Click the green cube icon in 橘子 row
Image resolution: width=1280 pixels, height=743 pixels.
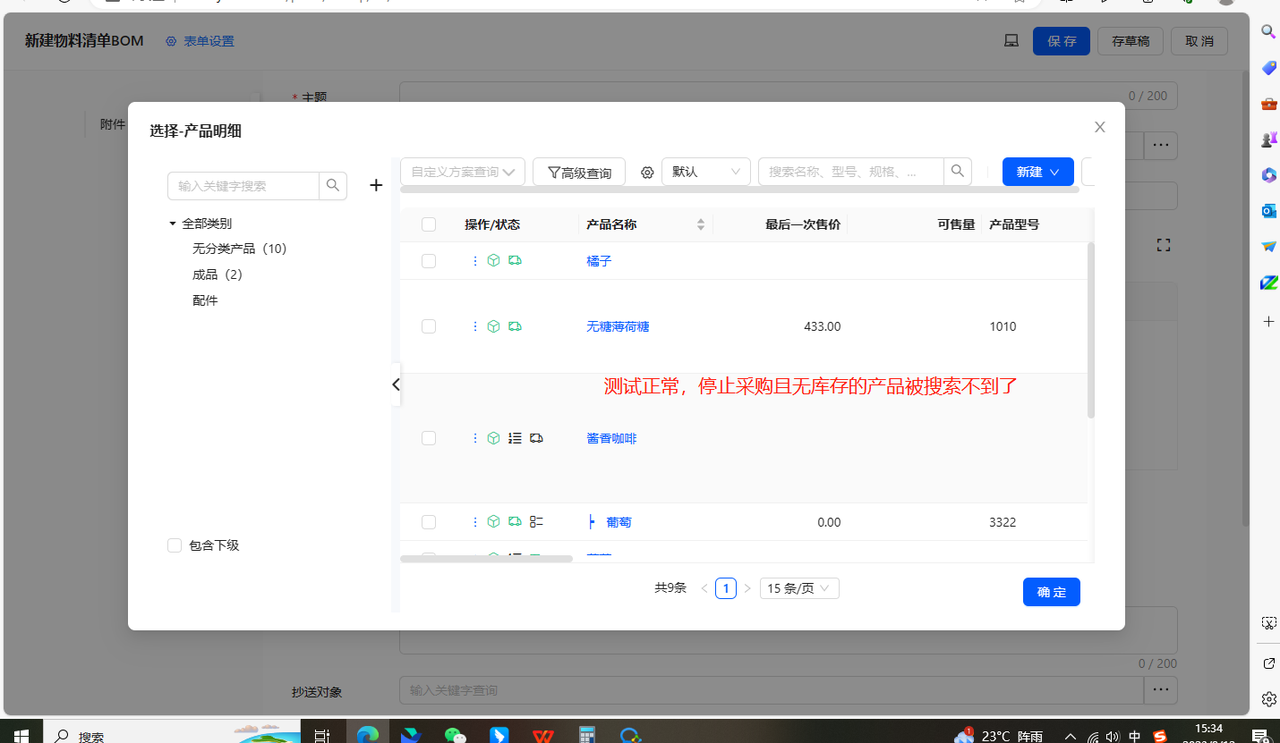point(494,261)
